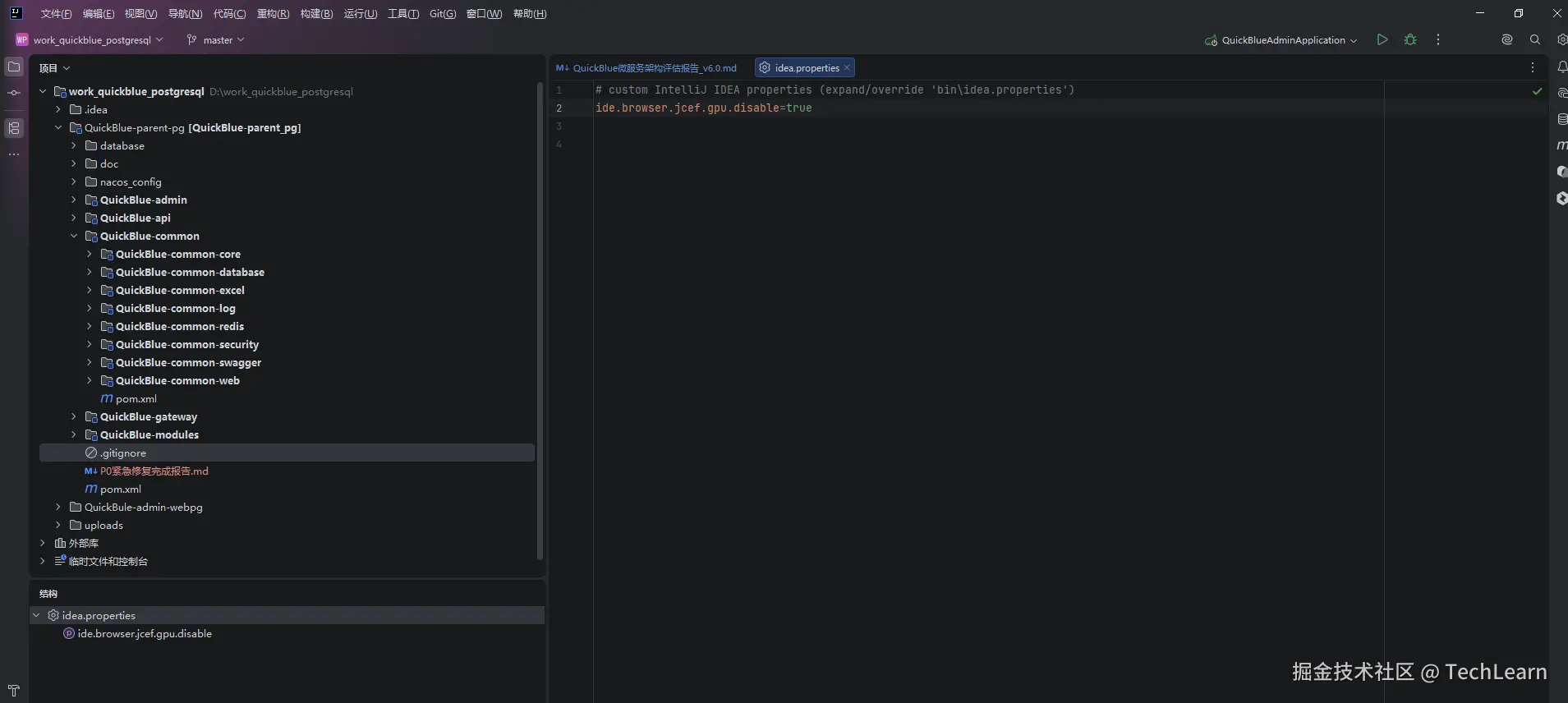This screenshot has height=703, width=1568.
Task: Collapse the QuickBlue-parent-pg node arrow
Action: (58, 127)
